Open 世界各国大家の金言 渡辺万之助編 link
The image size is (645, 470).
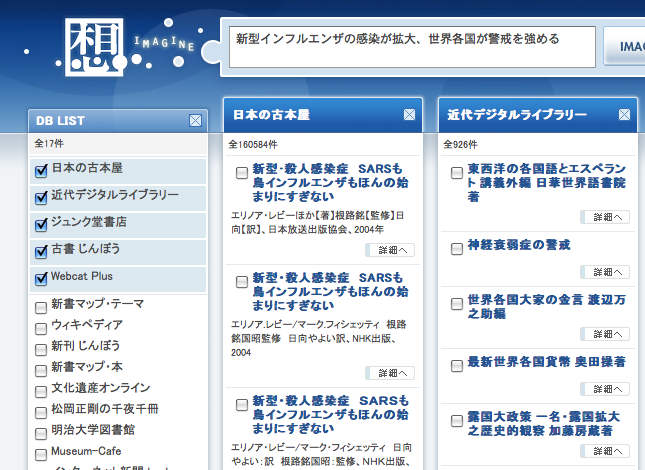pyautogui.click(x=547, y=307)
